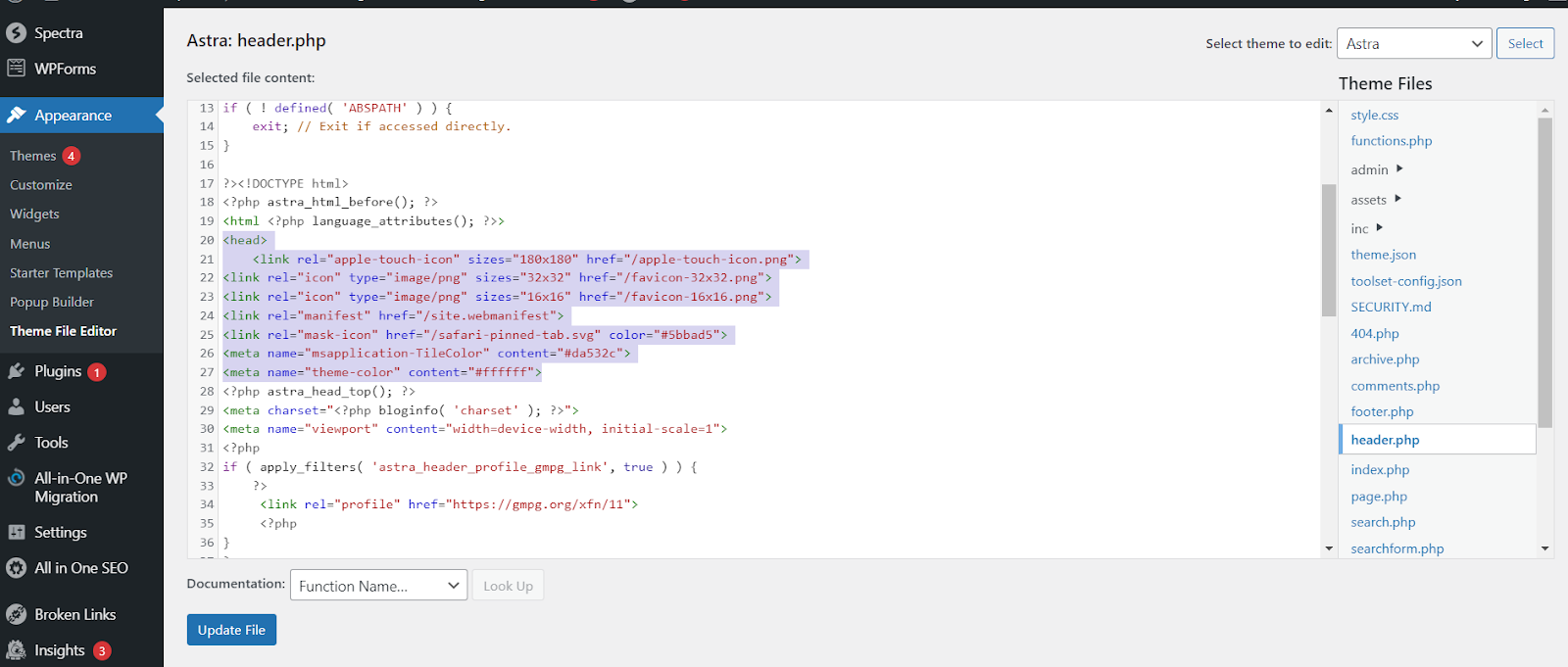Click the site.webmanifest code line
The width and height of the screenshot is (1568, 667).
393,315
